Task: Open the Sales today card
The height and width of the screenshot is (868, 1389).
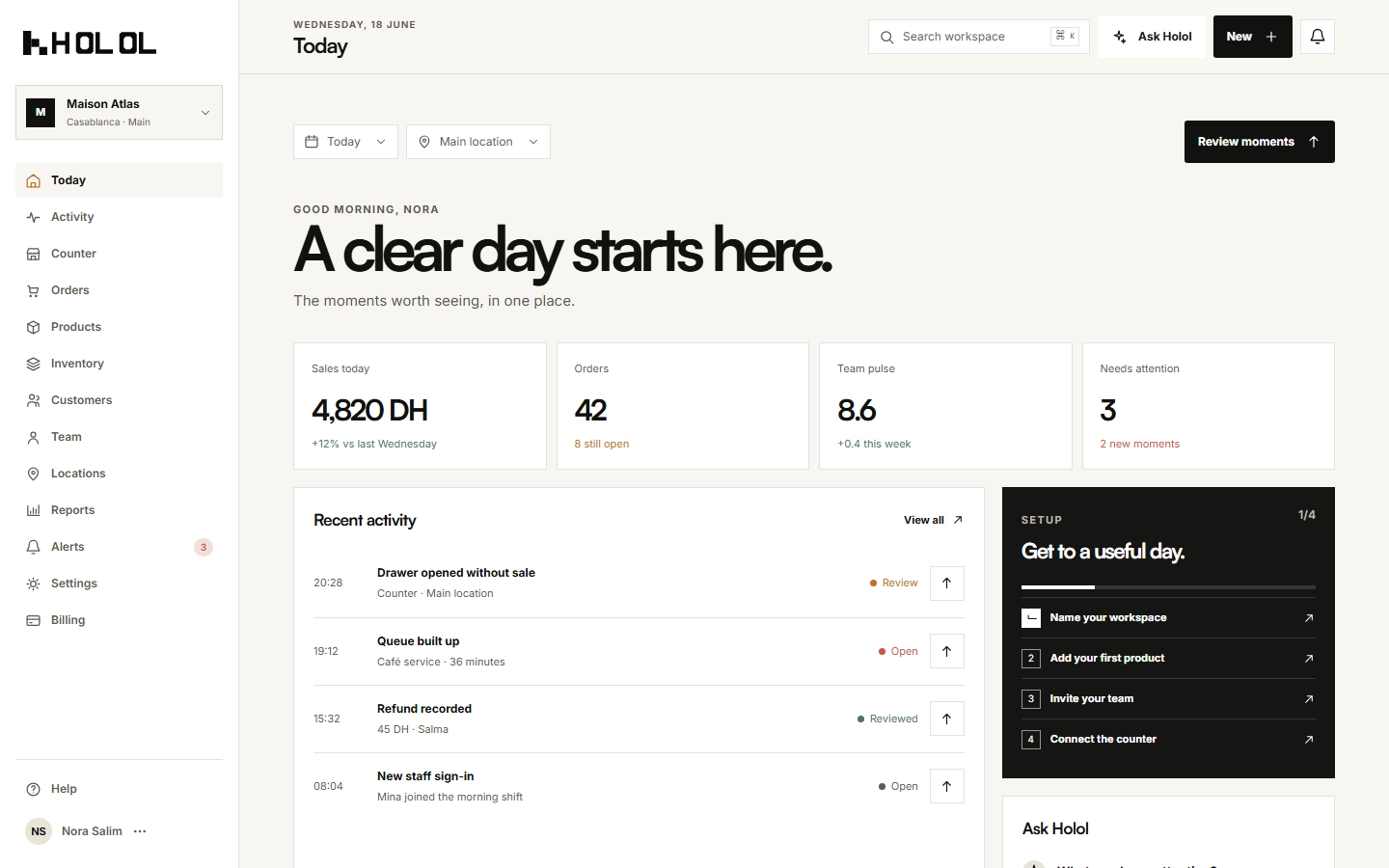Action: point(420,406)
